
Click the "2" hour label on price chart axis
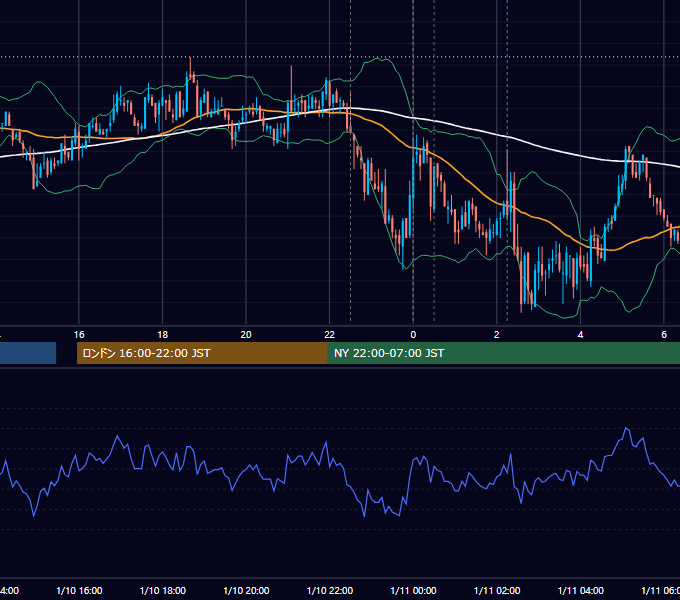coord(497,335)
